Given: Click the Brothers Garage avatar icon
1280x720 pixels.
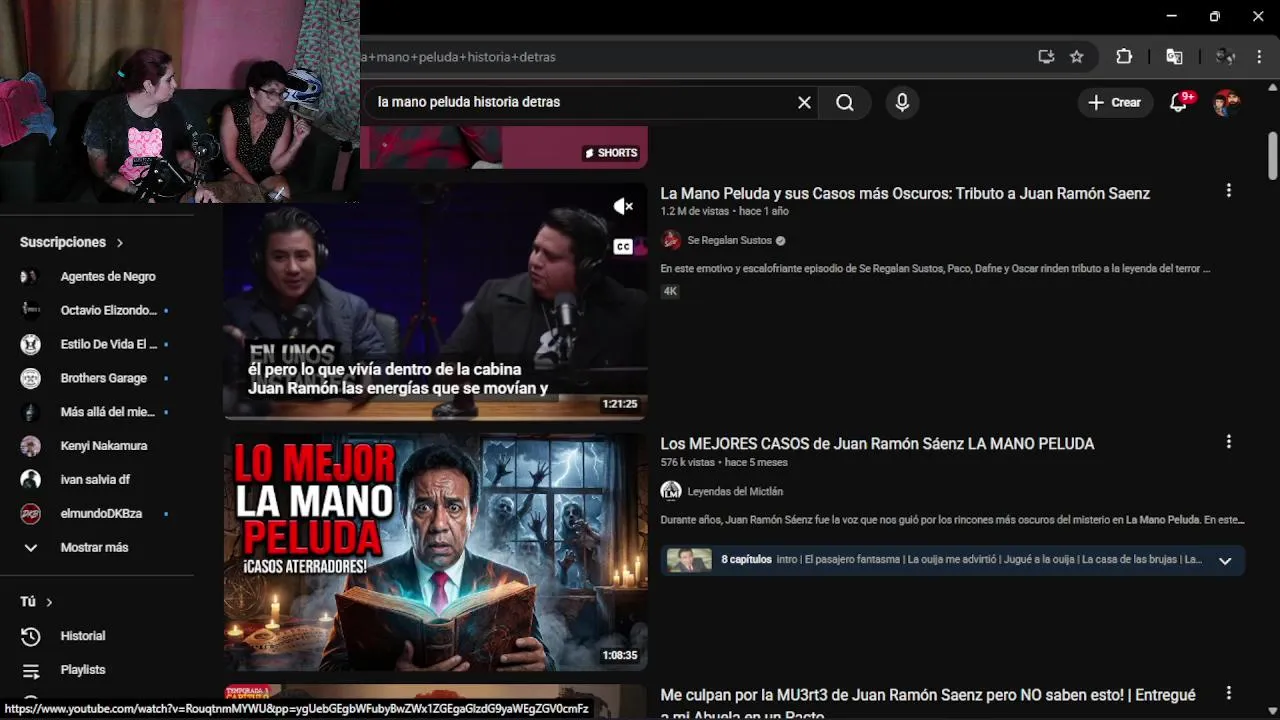Looking at the screenshot, I should 31,378.
